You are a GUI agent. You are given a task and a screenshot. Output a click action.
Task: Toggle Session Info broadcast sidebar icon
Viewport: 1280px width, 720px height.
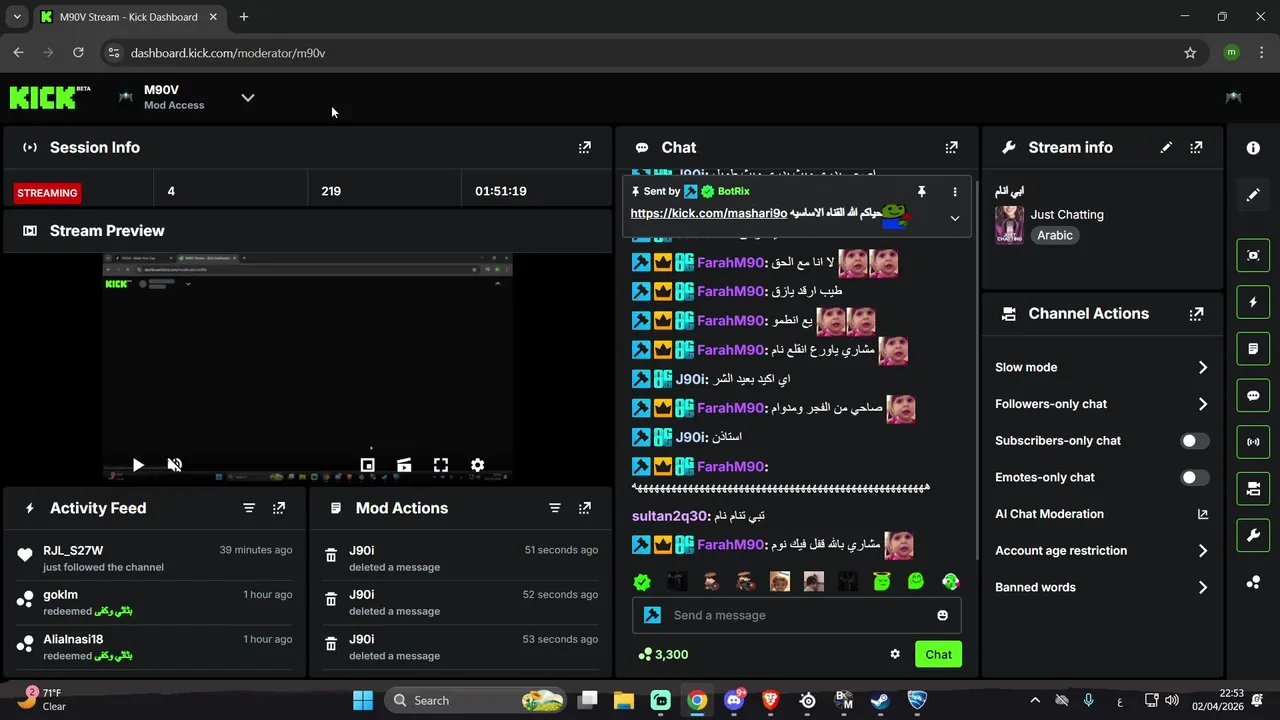pyautogui.click(x=1253, y=442)
